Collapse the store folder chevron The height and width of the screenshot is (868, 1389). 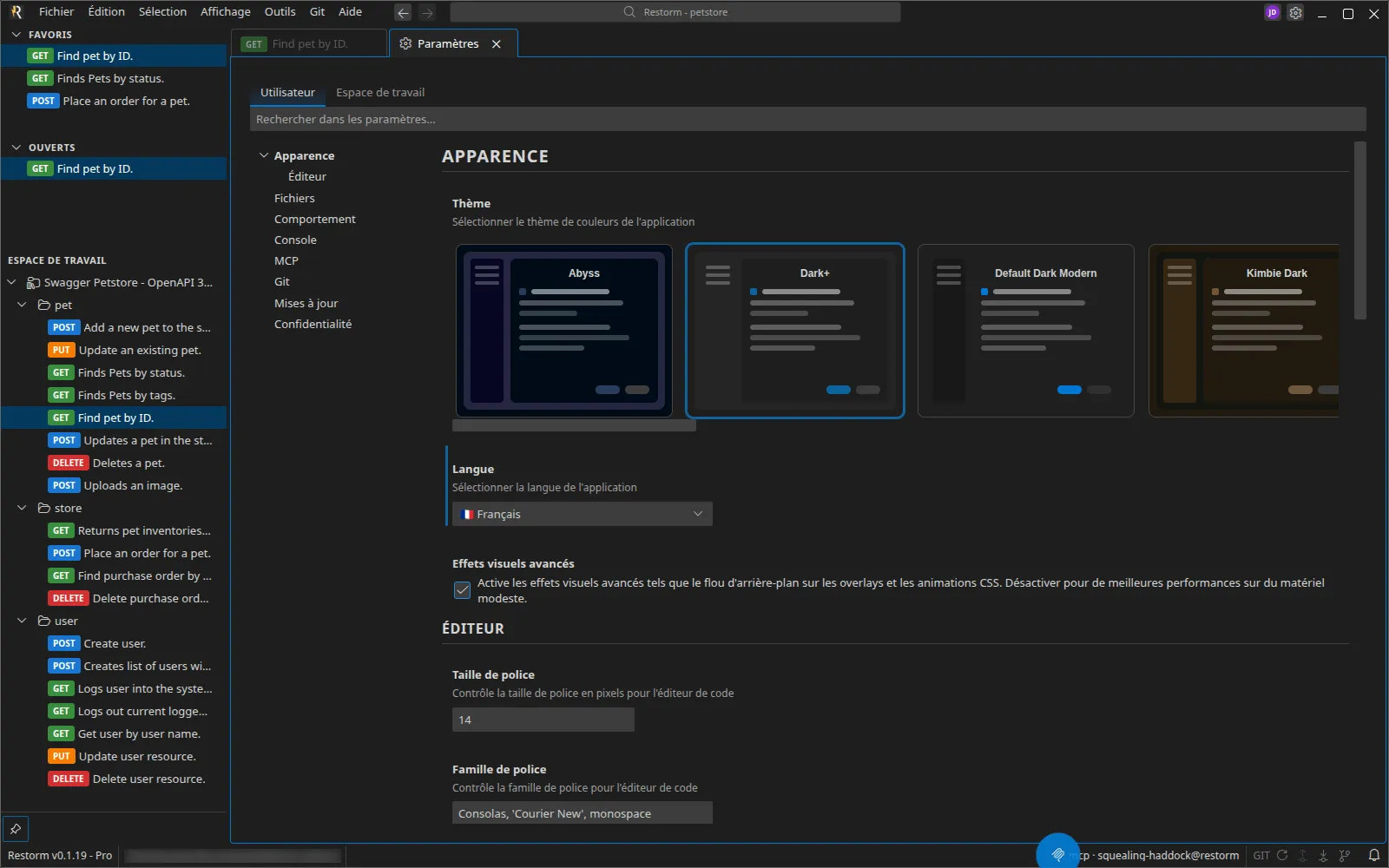(23, 509)
